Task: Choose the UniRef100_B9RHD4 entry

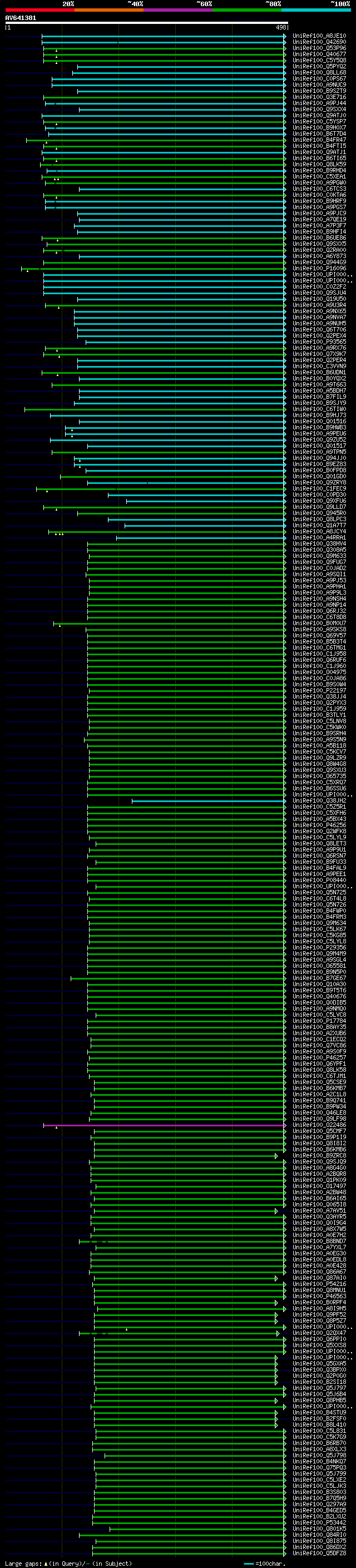Action: coord(319,170)
